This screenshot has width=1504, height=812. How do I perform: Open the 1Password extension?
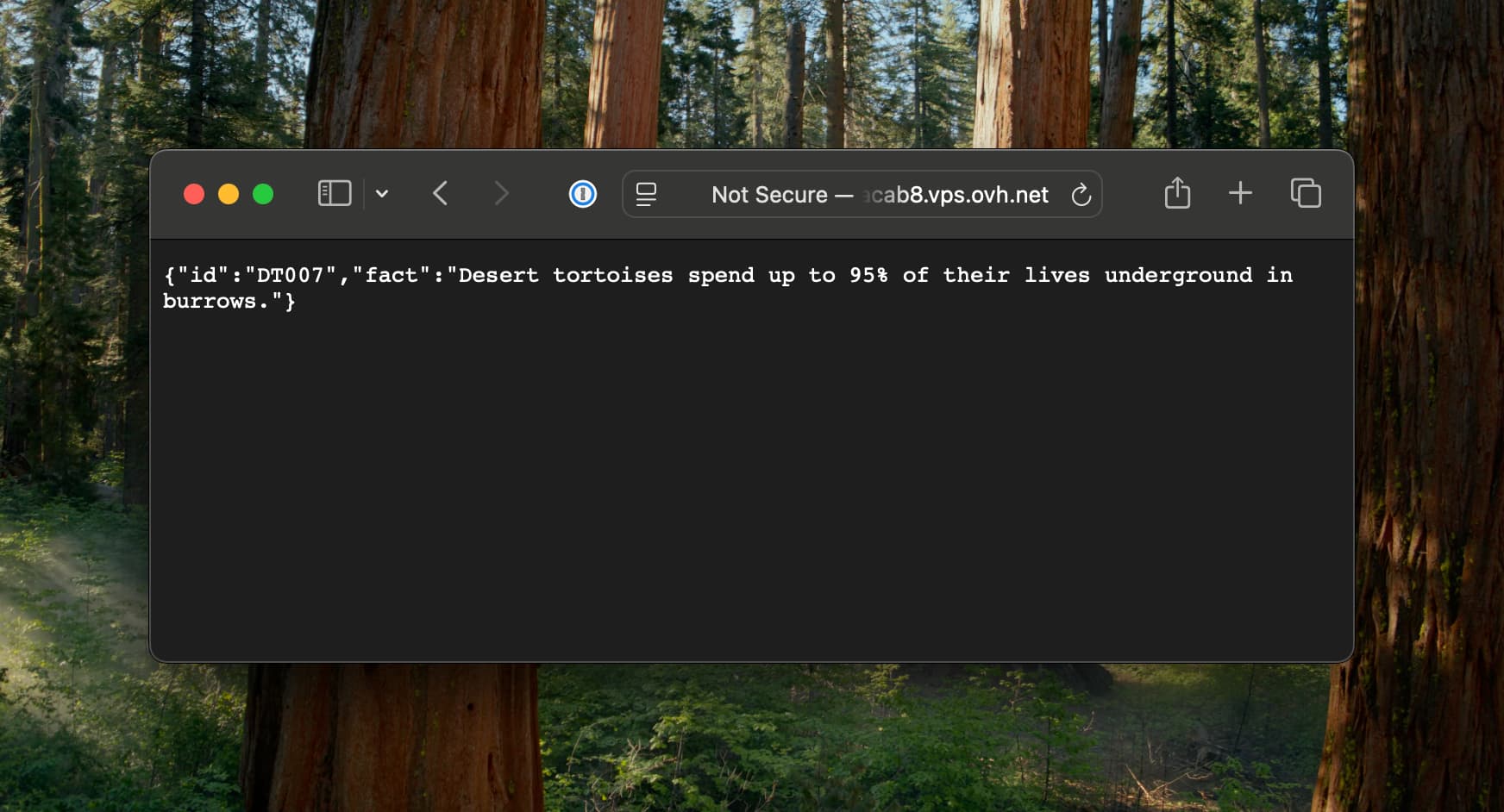pyautogui.click(x=583, y=194)
